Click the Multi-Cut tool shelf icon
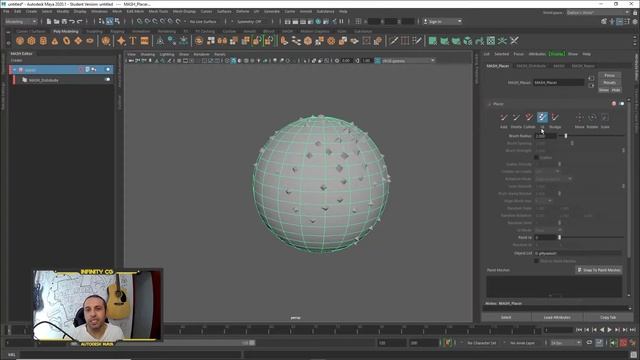Viewport: 640px width, 360px height. pyautogui.click(x=393, y=41)
